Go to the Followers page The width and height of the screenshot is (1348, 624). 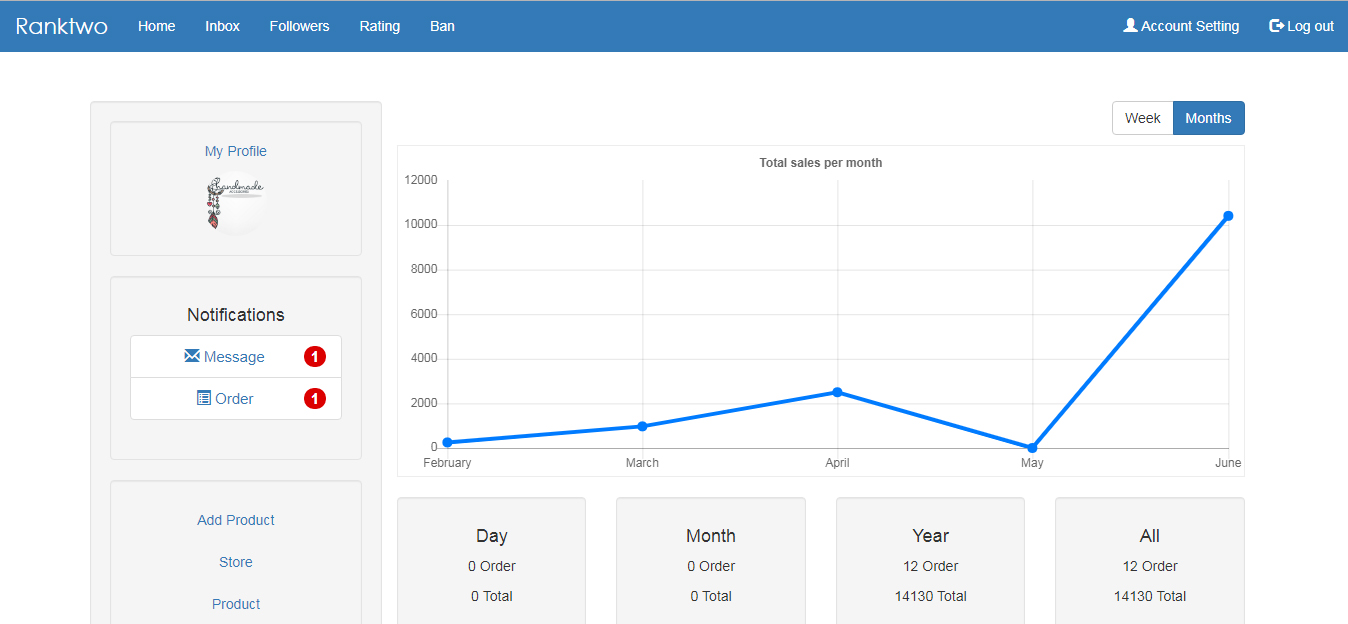click(299, 26)
